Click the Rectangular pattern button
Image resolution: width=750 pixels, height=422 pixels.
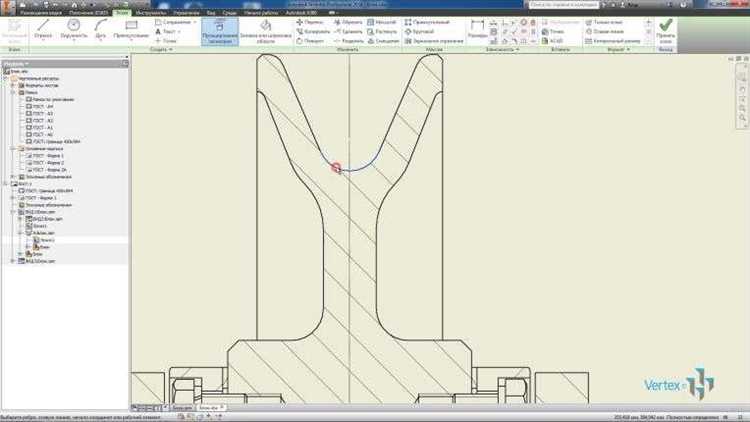point(428,21)
